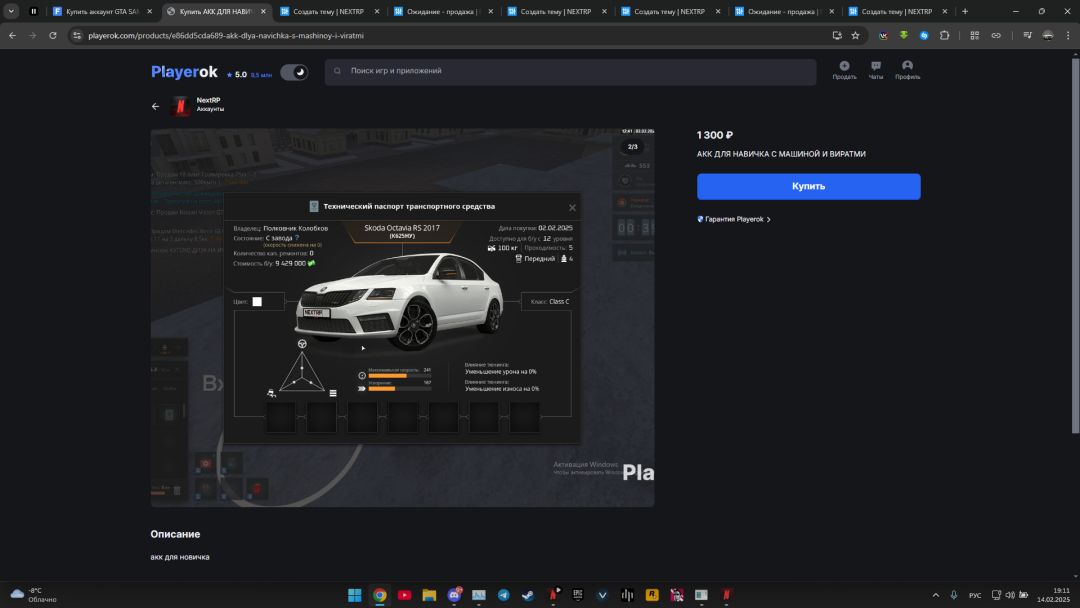Click the browser reload button
This screenshot has height=608, width=1080.
[52, 35]
